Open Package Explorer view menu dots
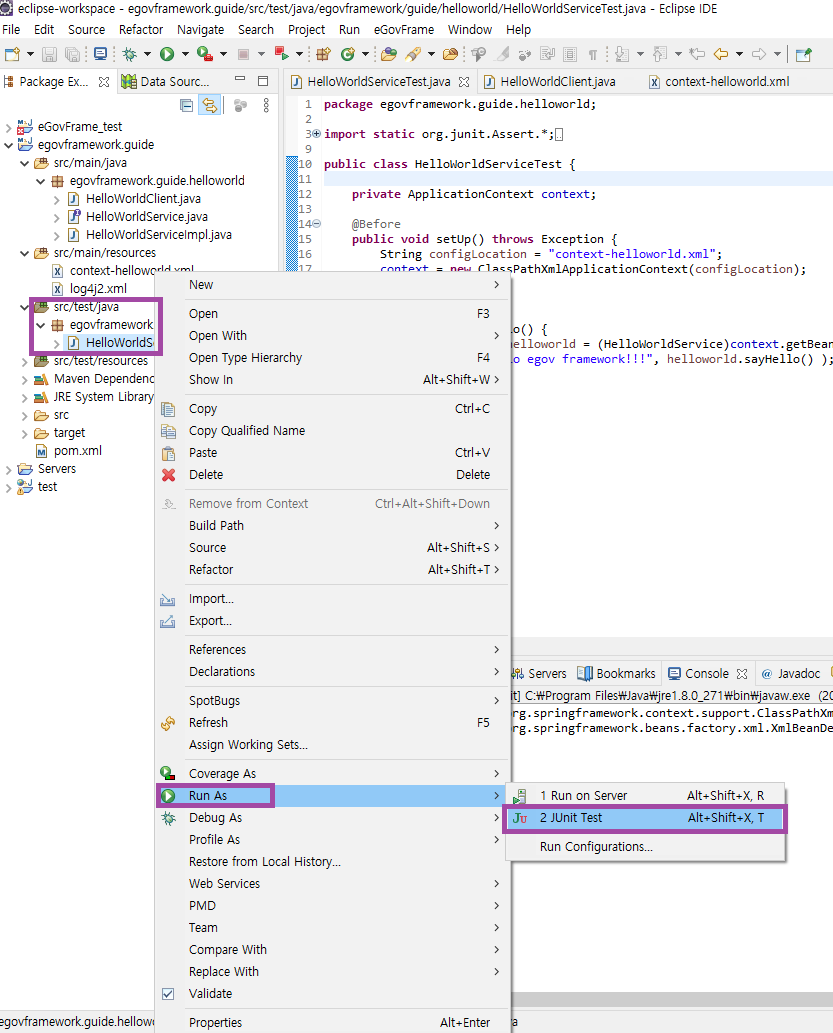 pos(266,105)
